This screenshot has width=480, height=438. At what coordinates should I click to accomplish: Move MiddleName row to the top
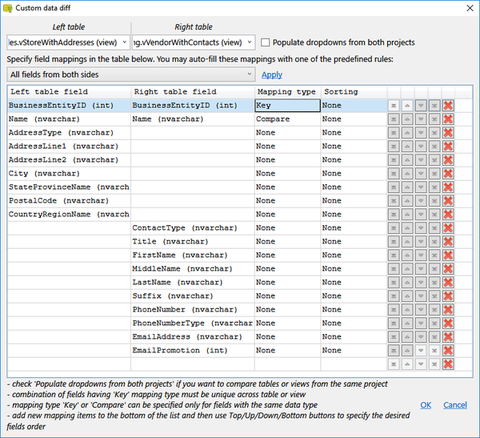tap(393, 269)
